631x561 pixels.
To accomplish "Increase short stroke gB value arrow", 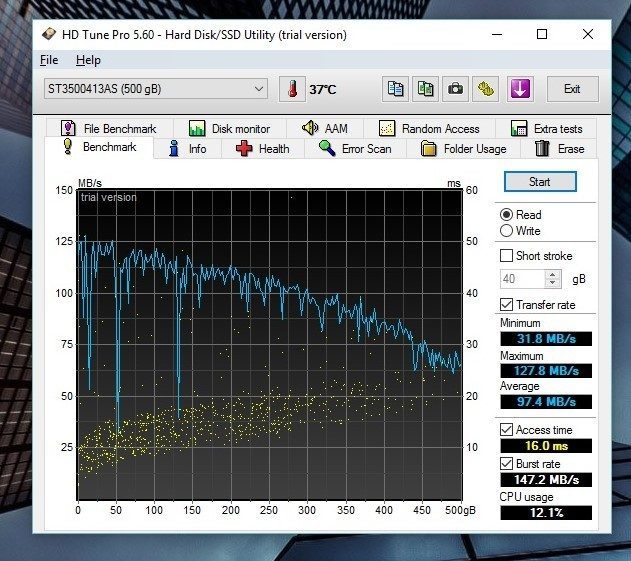I will tap(553, 274).
